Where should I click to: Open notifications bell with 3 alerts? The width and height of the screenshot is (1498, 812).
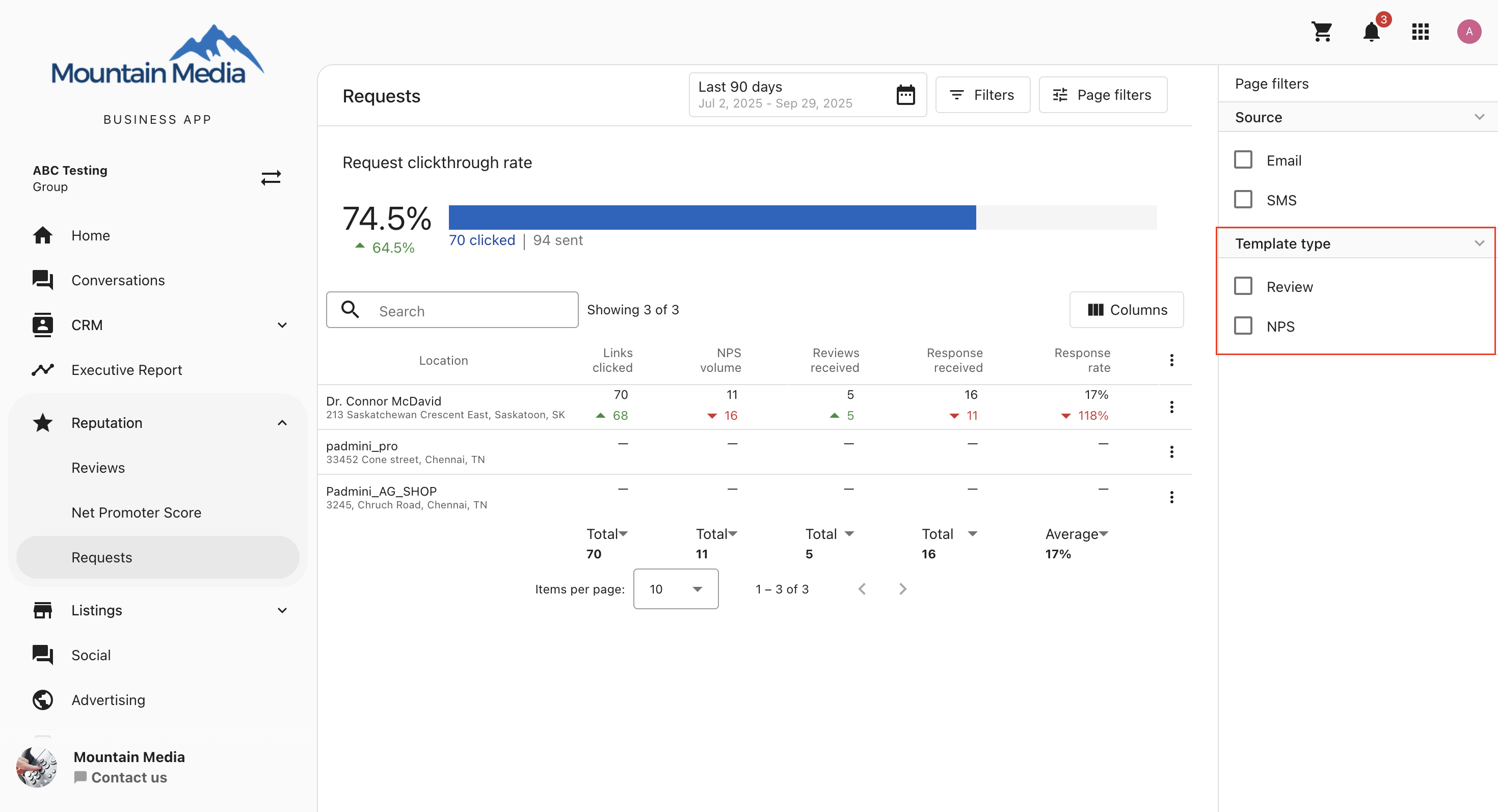[1371, 32]
